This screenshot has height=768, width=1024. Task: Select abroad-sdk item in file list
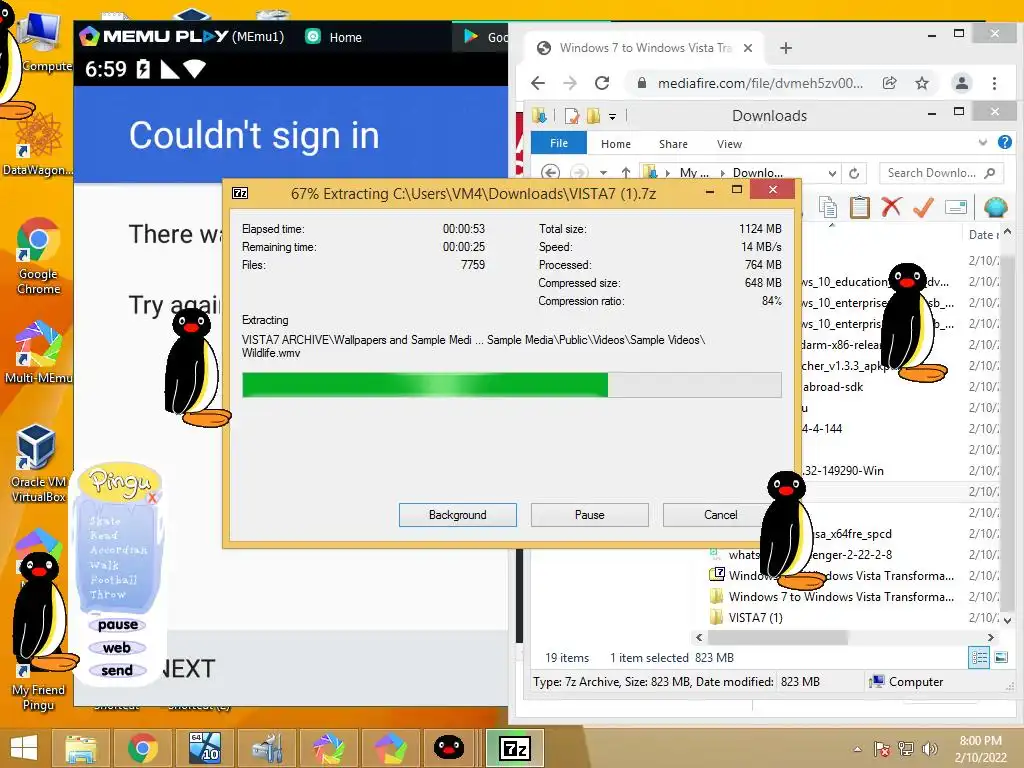tap(833, 387)
